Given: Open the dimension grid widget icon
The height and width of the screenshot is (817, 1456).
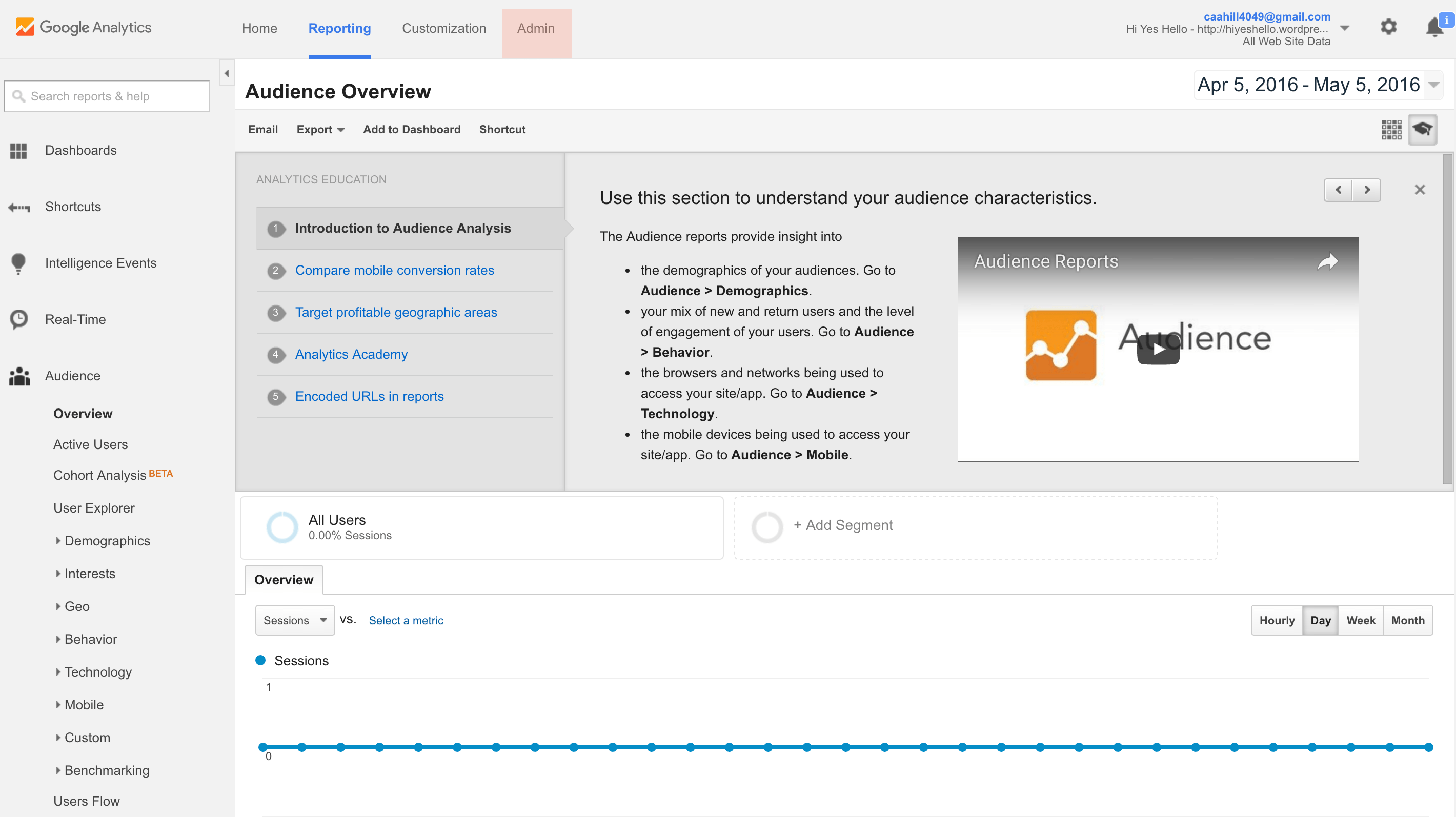Looking at the screenshot, I should (x=1391, y=129).
